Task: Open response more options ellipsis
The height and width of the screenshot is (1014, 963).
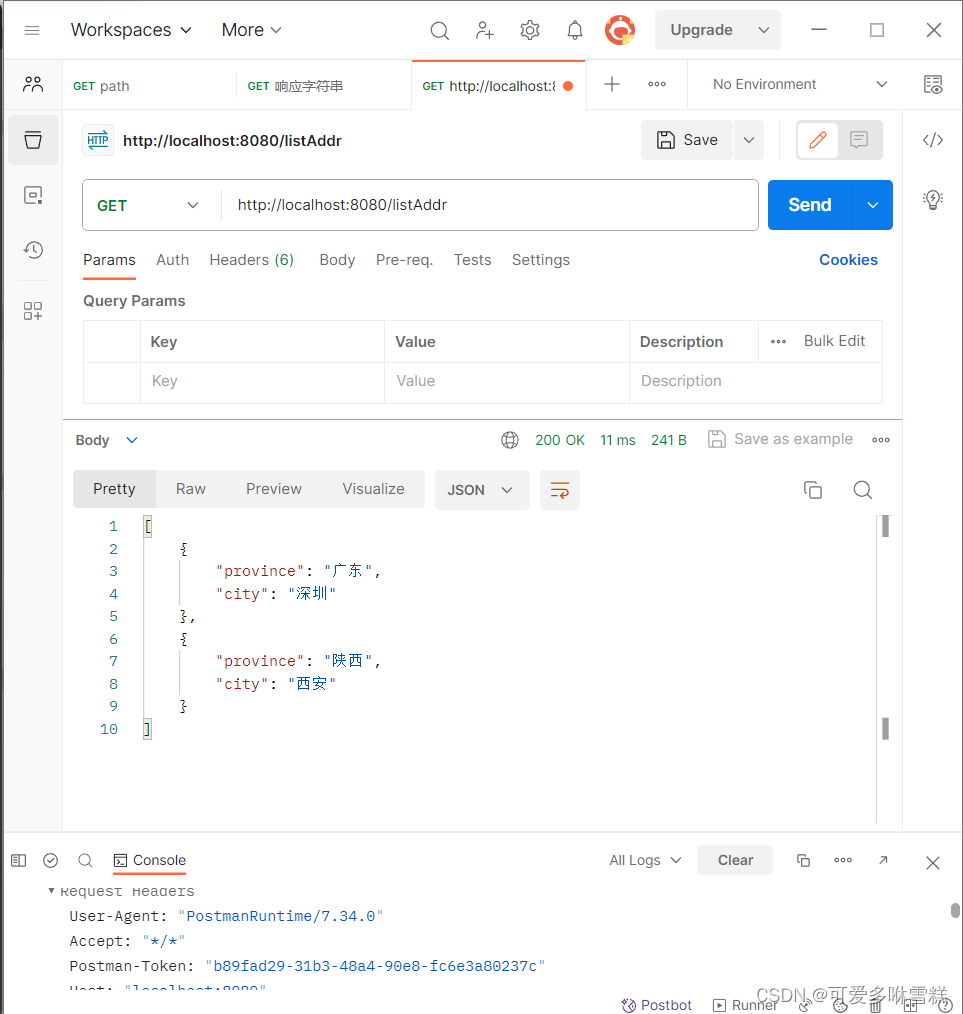Action: [x=881, y=440]
